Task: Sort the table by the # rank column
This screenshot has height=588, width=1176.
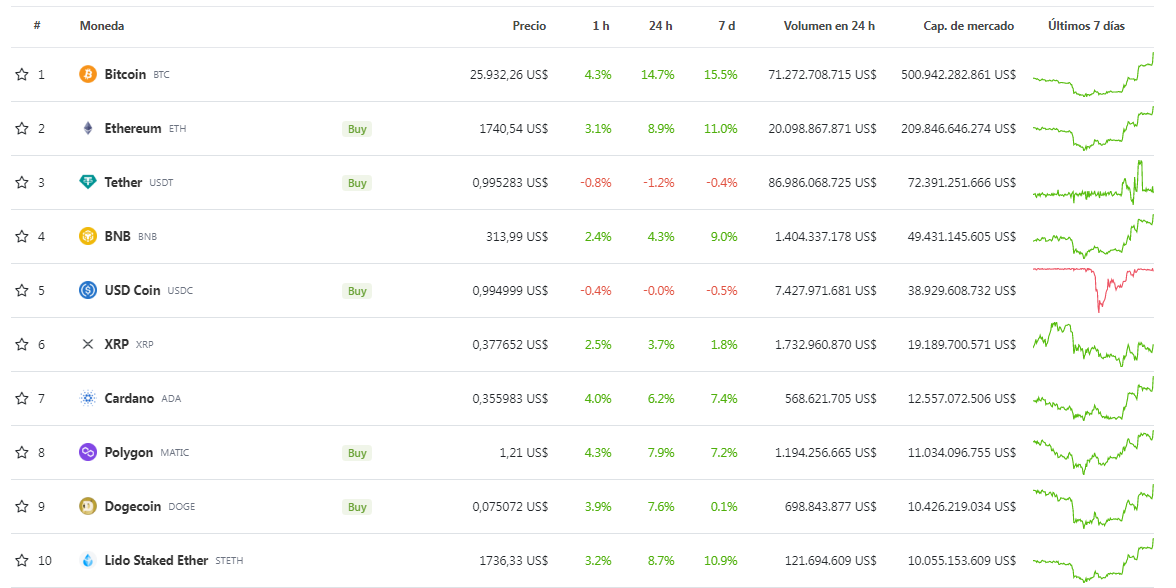Action: (x=37, y=26)
